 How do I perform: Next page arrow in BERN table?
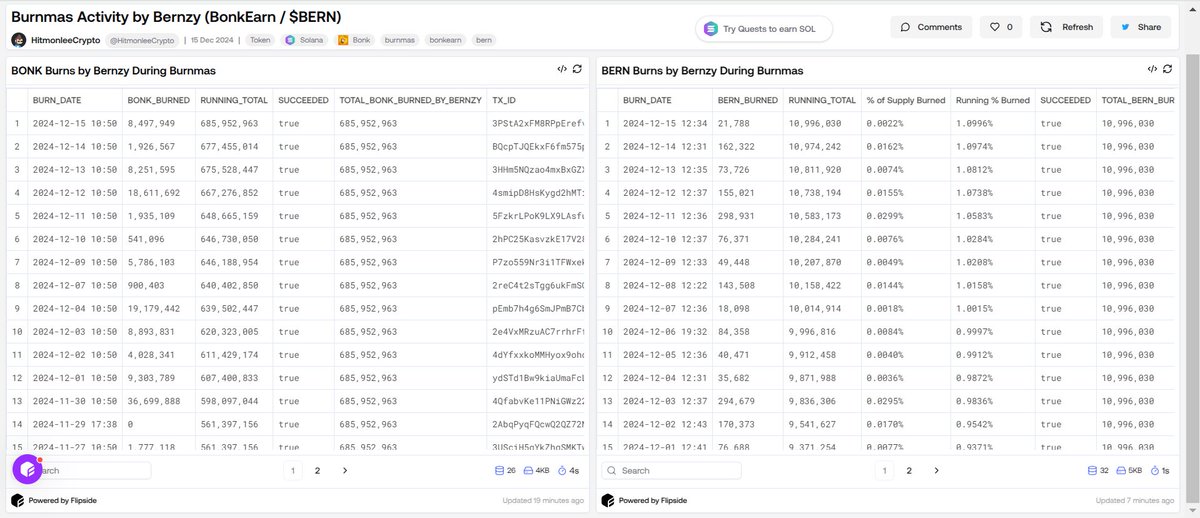pos(936,470)
